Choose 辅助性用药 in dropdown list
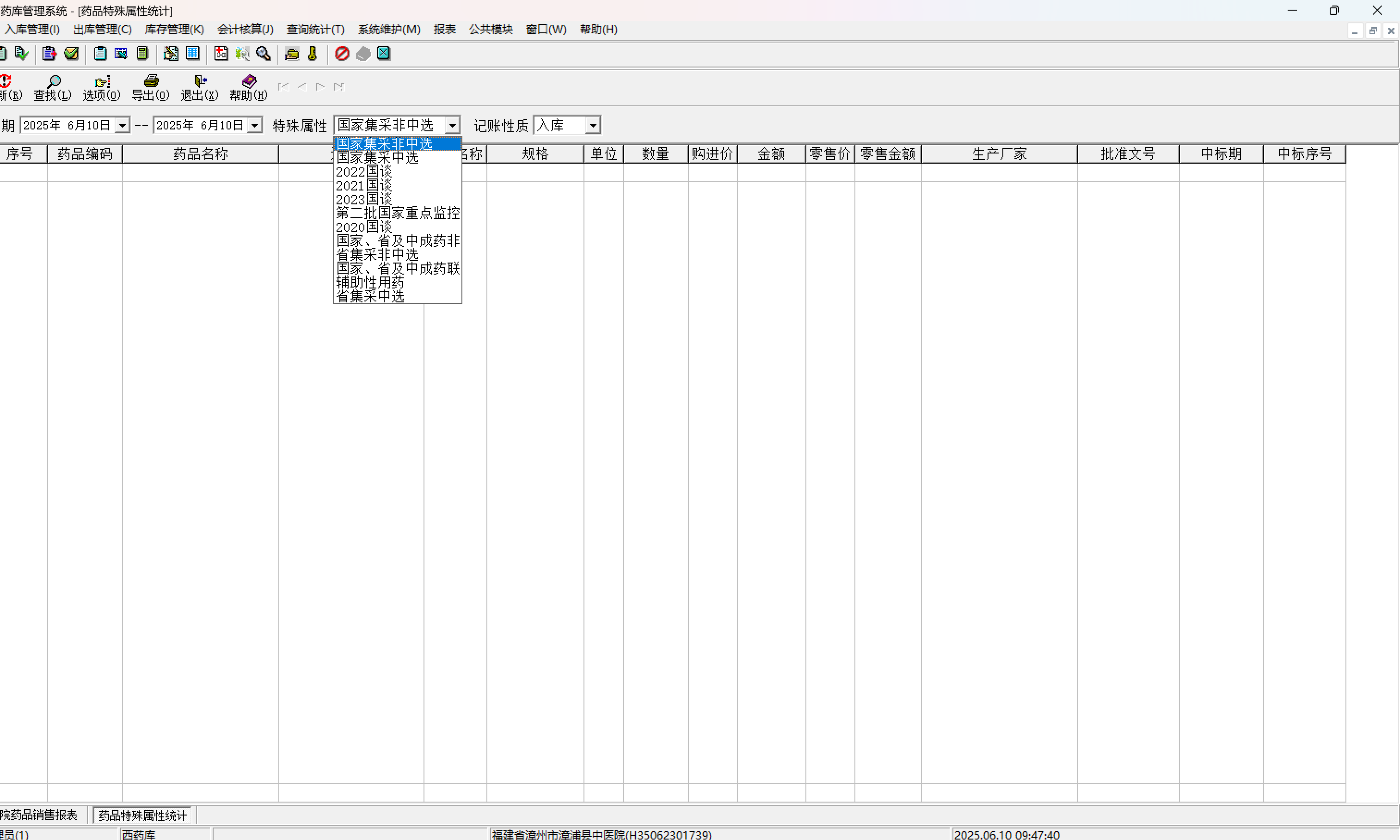The image size is (1400, 840). pyautogui.click(x=370, y=282)
